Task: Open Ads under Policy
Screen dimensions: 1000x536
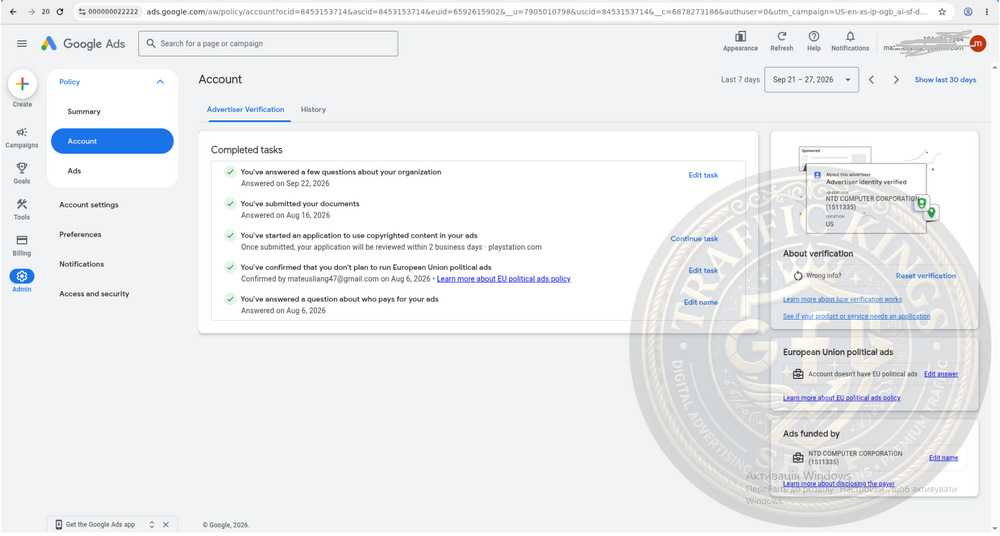Action: 75,171
